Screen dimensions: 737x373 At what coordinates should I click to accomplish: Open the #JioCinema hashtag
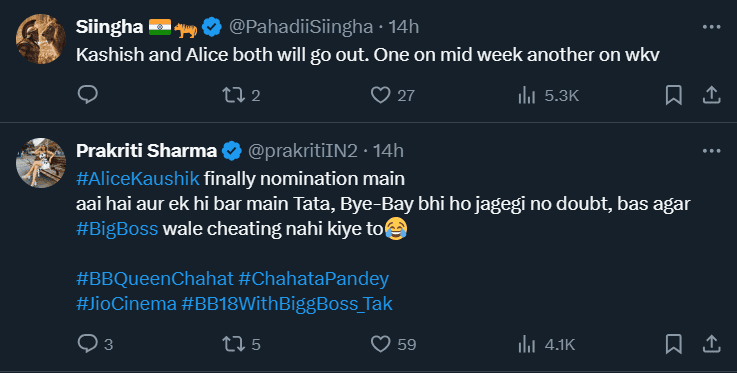[126, 303]
